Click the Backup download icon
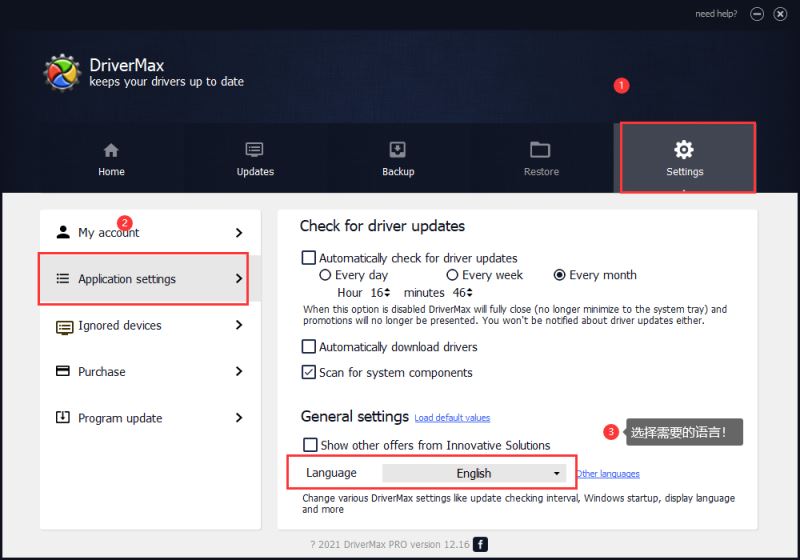This screenshot has height=560, width=800. pos(397,150)
